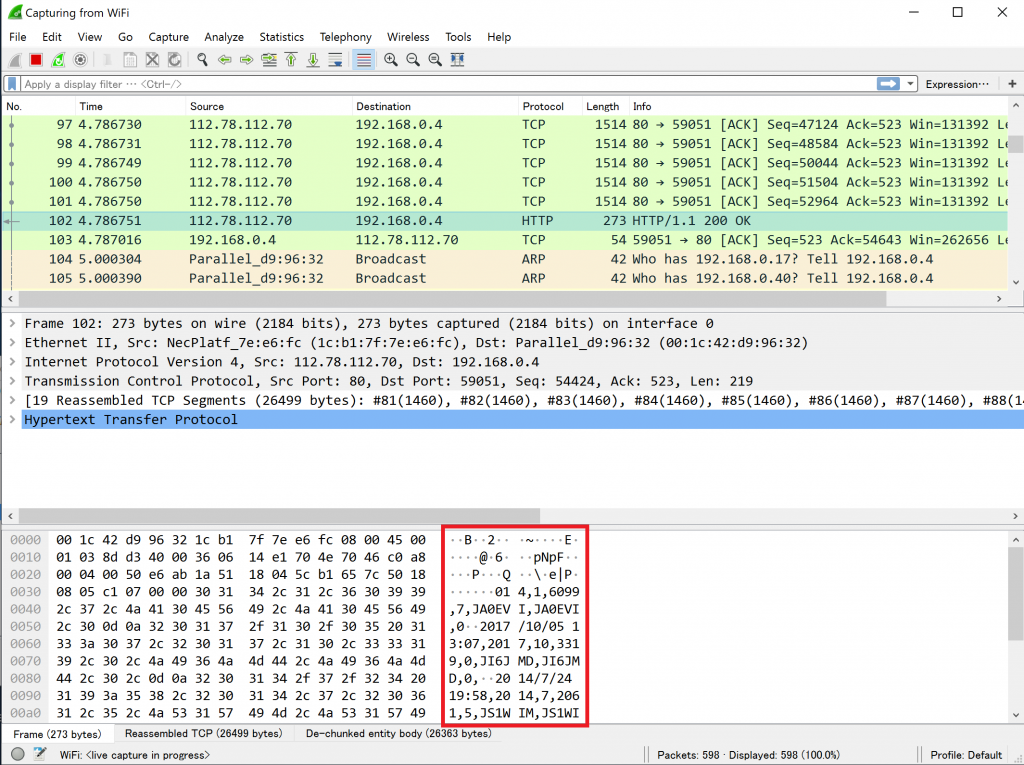Open capture file properties status icon

40,755
